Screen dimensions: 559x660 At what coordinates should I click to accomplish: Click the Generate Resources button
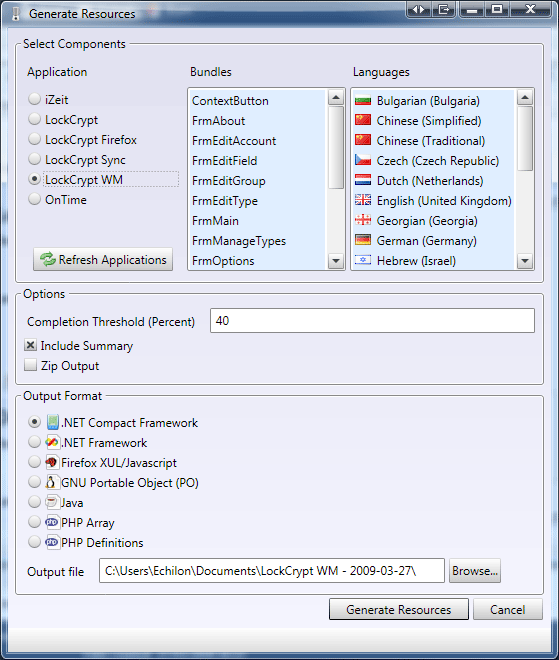tap(399, 609)
